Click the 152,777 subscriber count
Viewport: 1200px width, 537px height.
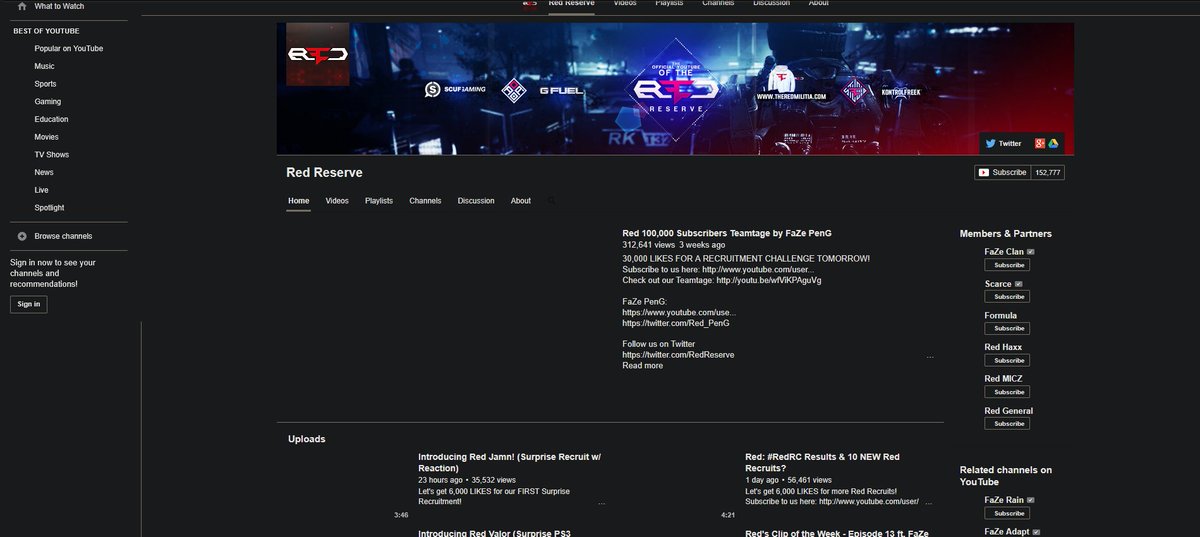coord(1048,172)
